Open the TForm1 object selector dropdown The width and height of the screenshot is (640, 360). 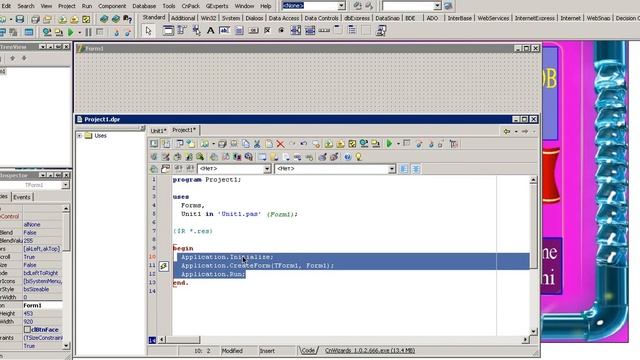pyautogui.click(x=65, y=185)
